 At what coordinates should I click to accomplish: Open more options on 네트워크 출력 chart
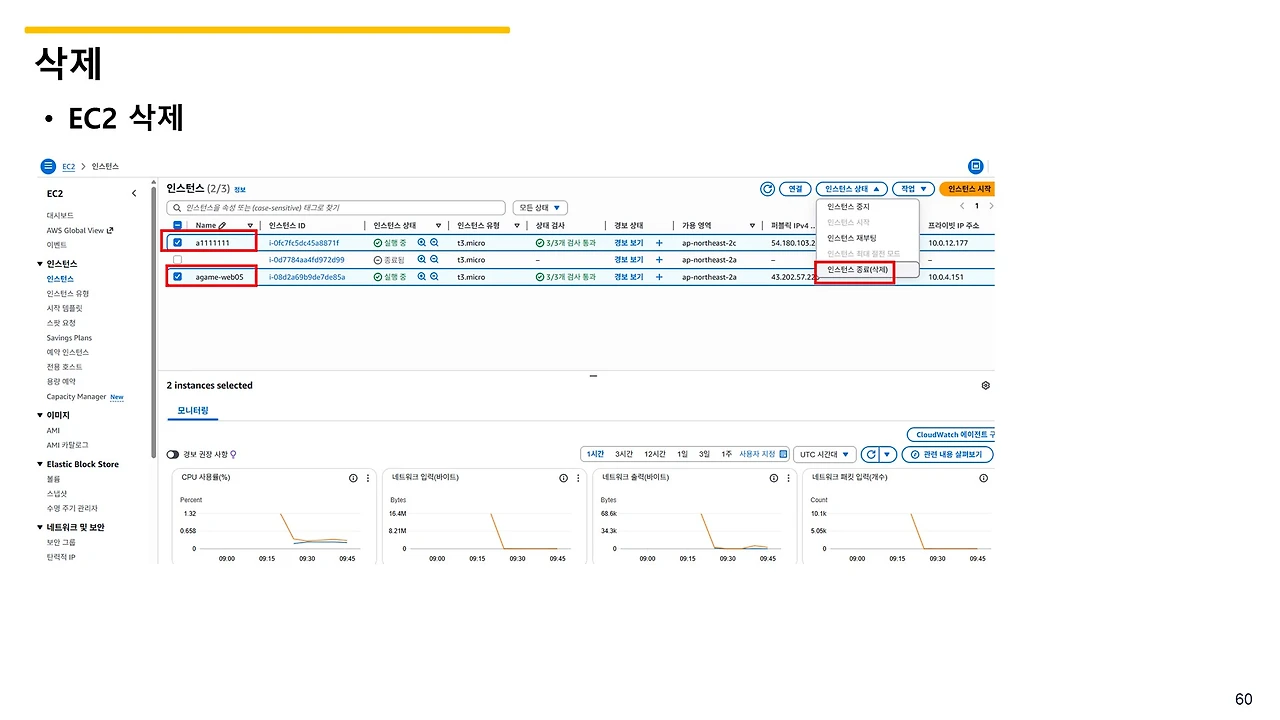tap(789, 478)
